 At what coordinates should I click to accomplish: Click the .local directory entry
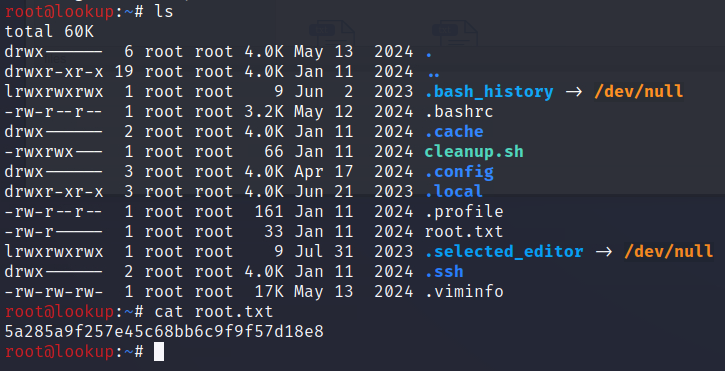(x=454, y=191)
